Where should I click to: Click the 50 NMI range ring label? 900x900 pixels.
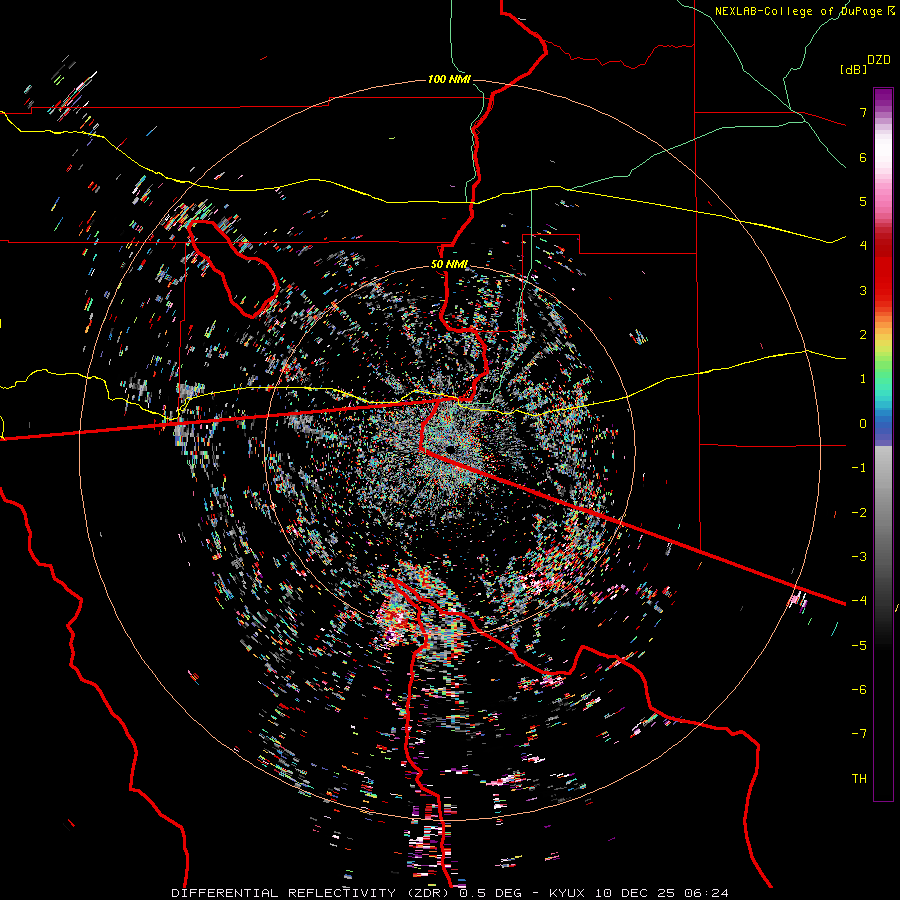point(449,265)
